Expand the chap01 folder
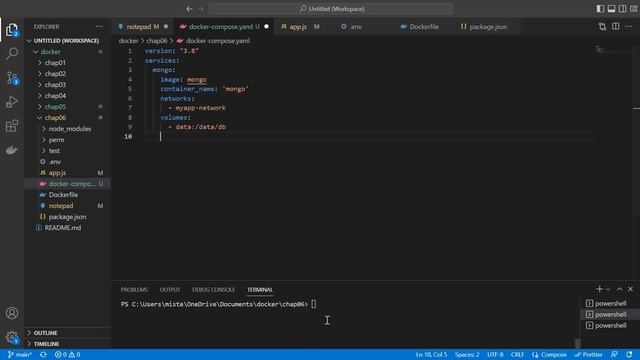 [x=67, y=63]
